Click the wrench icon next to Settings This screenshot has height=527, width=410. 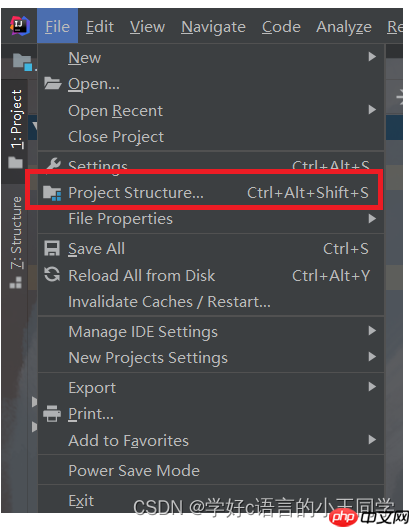click(x=53, y=164)
